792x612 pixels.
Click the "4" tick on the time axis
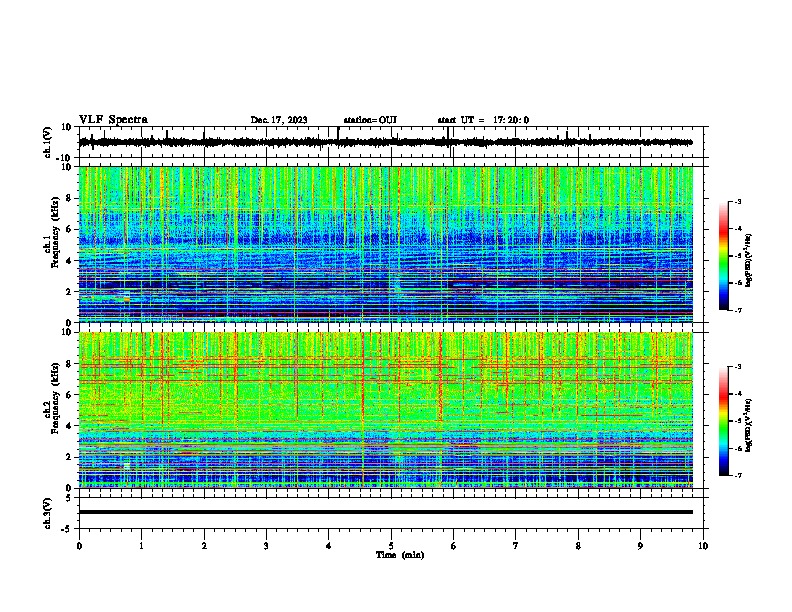[x=329, y=546]
